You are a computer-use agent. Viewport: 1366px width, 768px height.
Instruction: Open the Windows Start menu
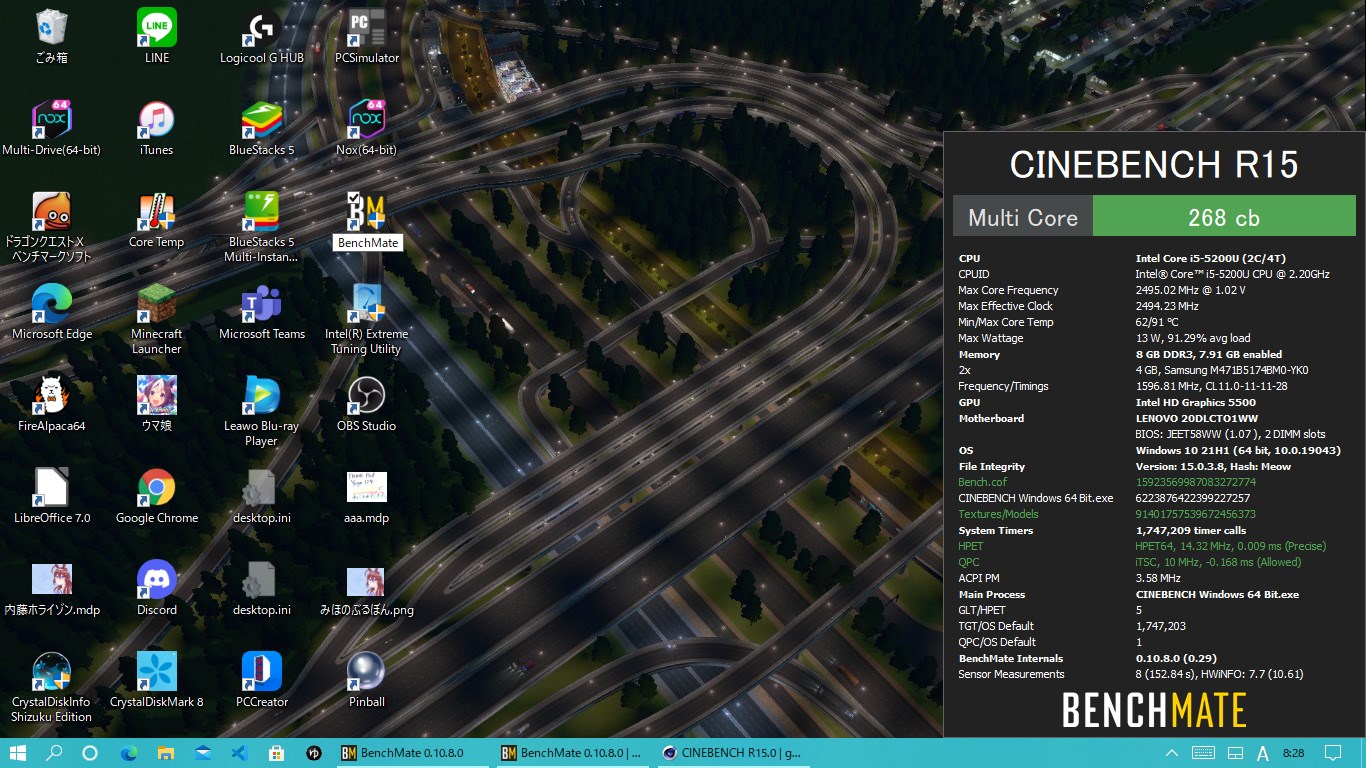pyautogui.click(x=18, y=753)
